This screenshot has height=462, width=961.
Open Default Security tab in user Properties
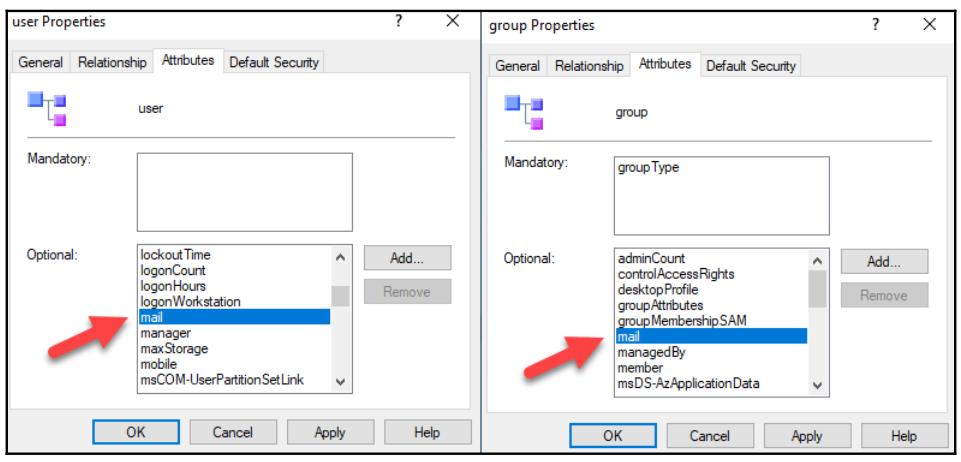pos(274,62)
